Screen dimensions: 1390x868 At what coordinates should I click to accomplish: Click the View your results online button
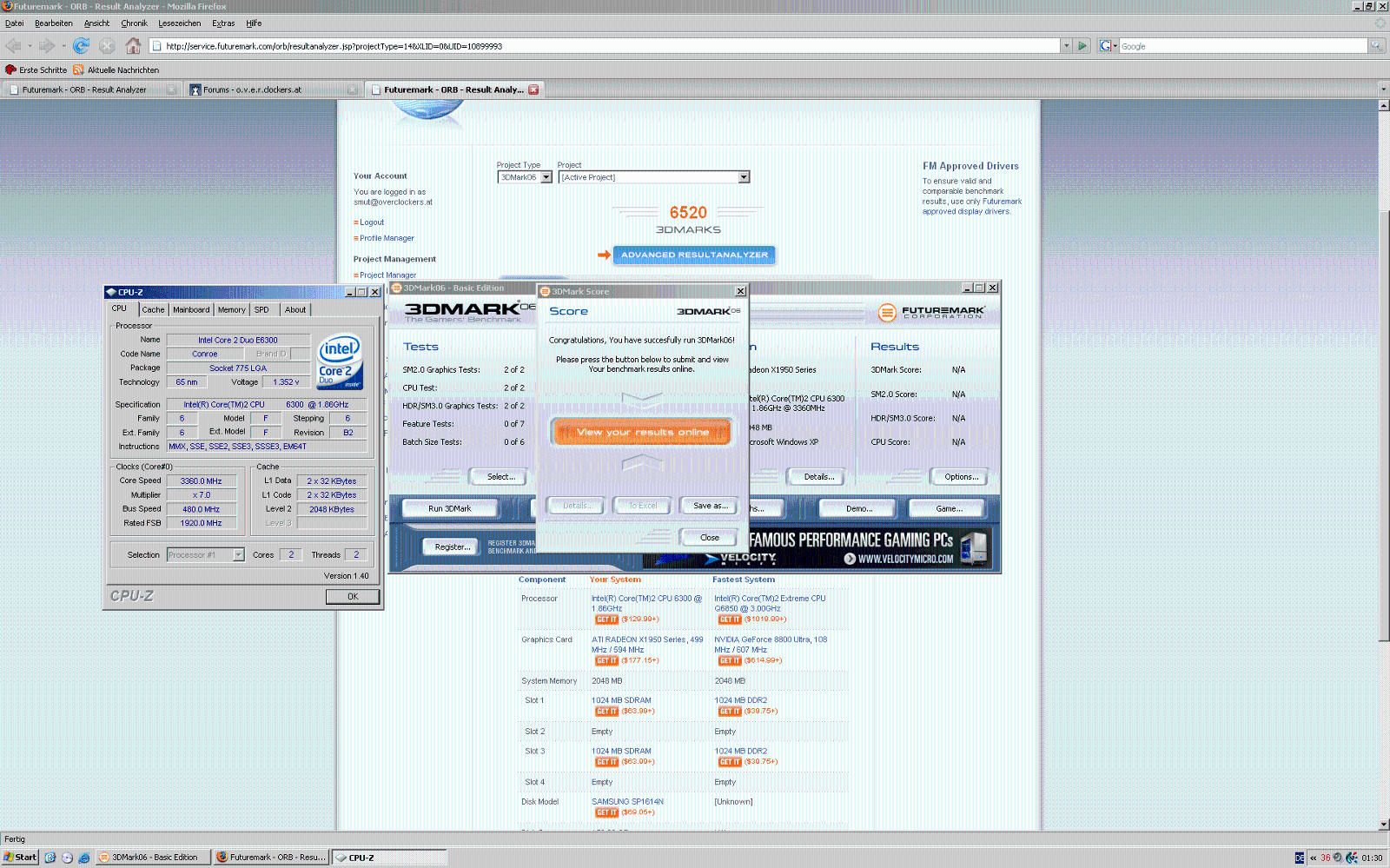point(642,432)
